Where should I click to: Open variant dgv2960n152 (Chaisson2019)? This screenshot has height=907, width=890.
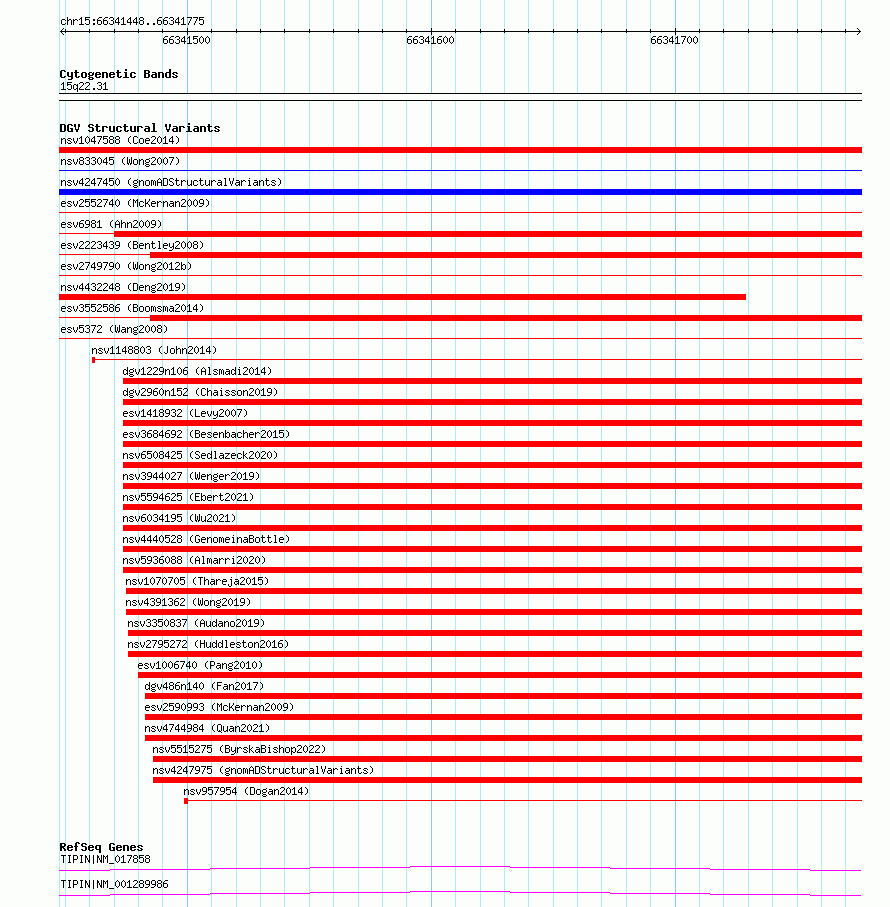click(200, 392)
